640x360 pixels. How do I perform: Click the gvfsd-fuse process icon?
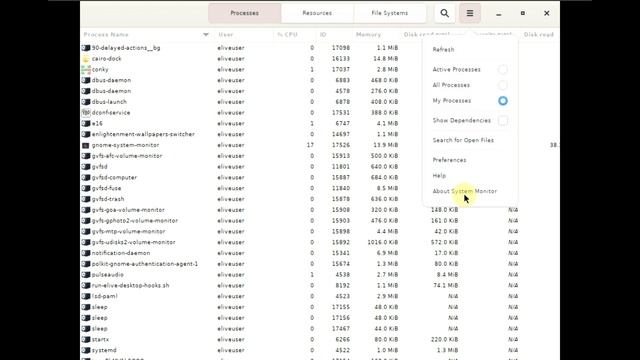pos(86,188)
